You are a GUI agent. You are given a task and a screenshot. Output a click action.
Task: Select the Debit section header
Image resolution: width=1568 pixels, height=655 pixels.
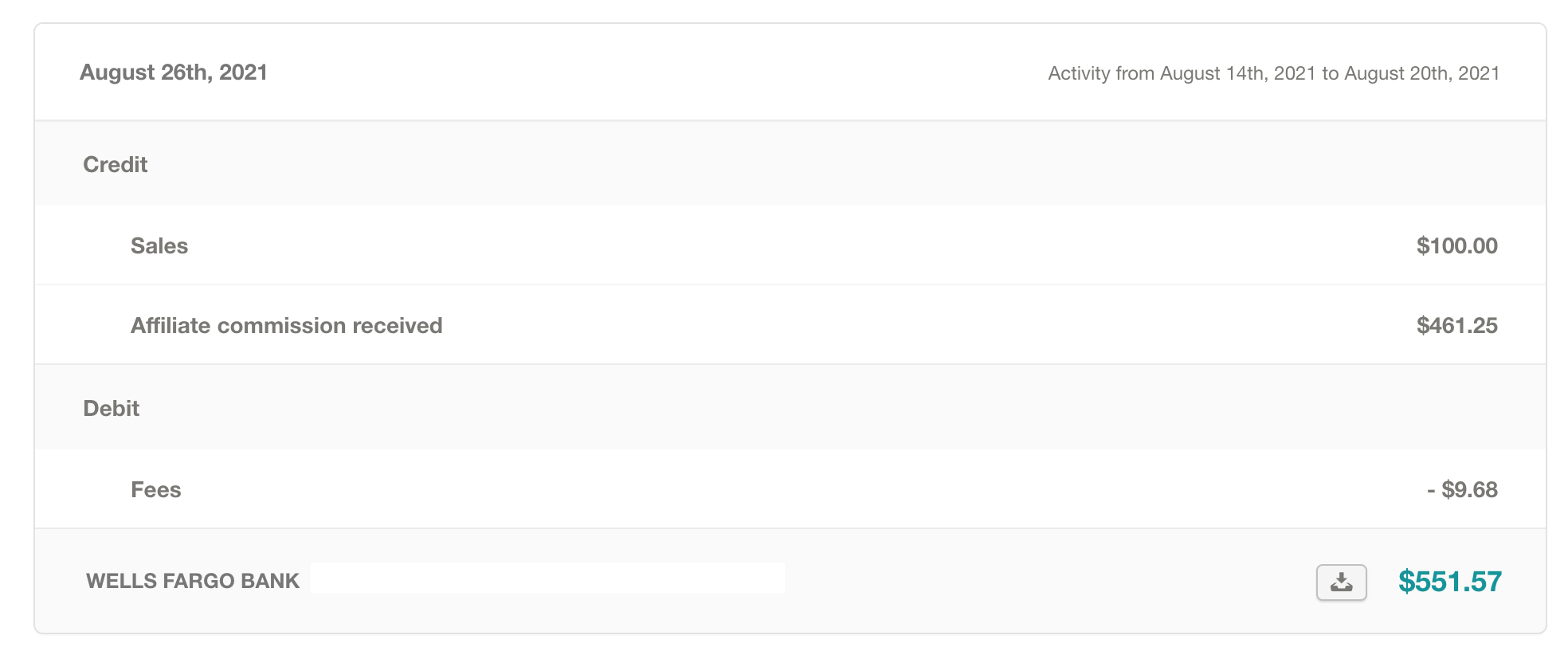tap(112, 409)
